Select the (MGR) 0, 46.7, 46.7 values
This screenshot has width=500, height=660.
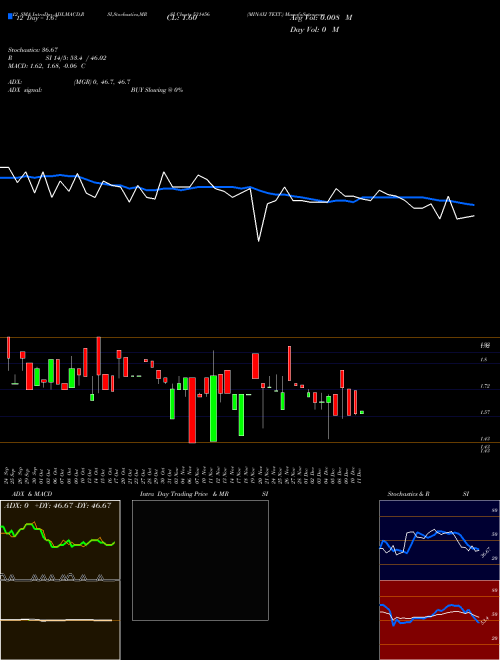(x=102, y=82)
